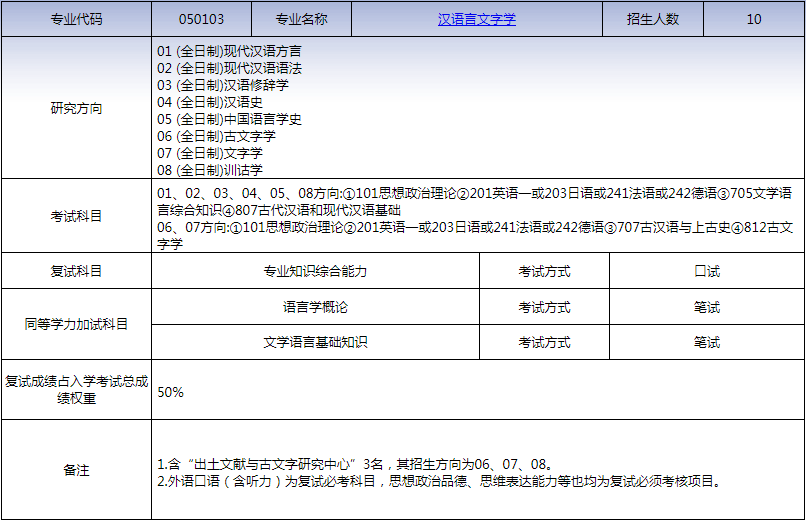Select direction 03 汉语修辞学

[x=223, y=85]
